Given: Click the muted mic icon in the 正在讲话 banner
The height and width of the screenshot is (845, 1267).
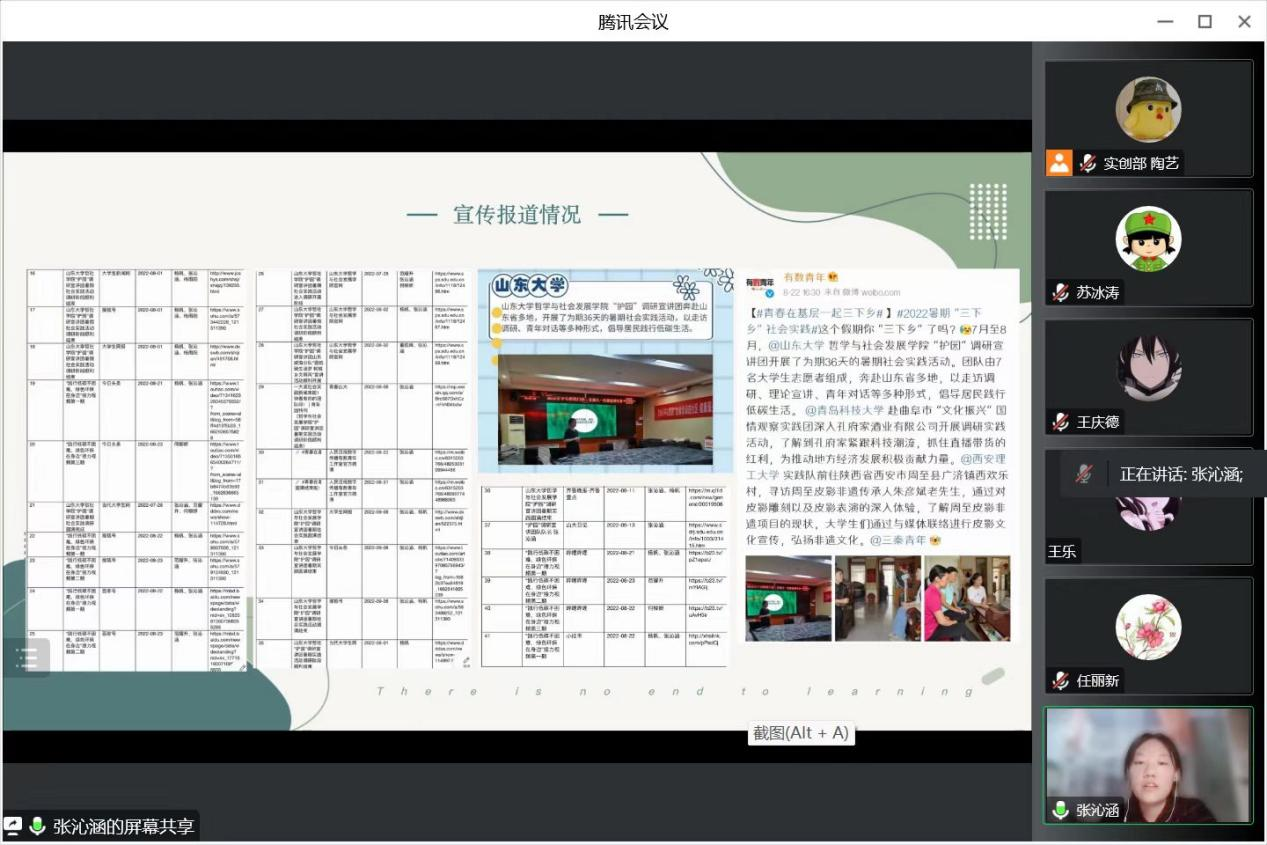Looking at the screenshot, I should 1083,473.
